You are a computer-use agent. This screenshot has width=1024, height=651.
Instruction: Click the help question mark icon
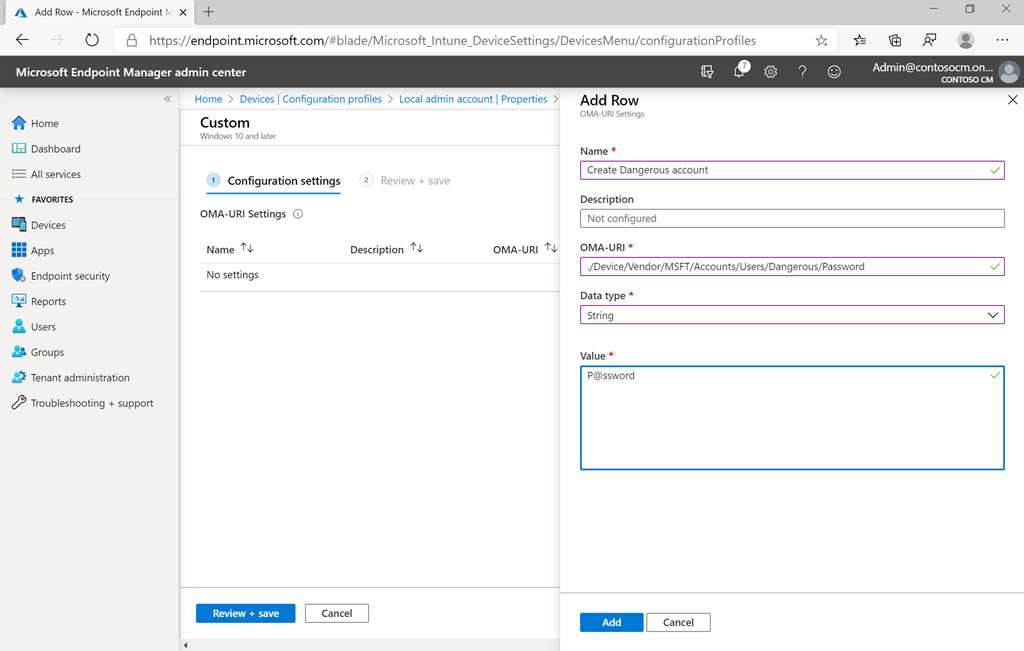point(802,72)
